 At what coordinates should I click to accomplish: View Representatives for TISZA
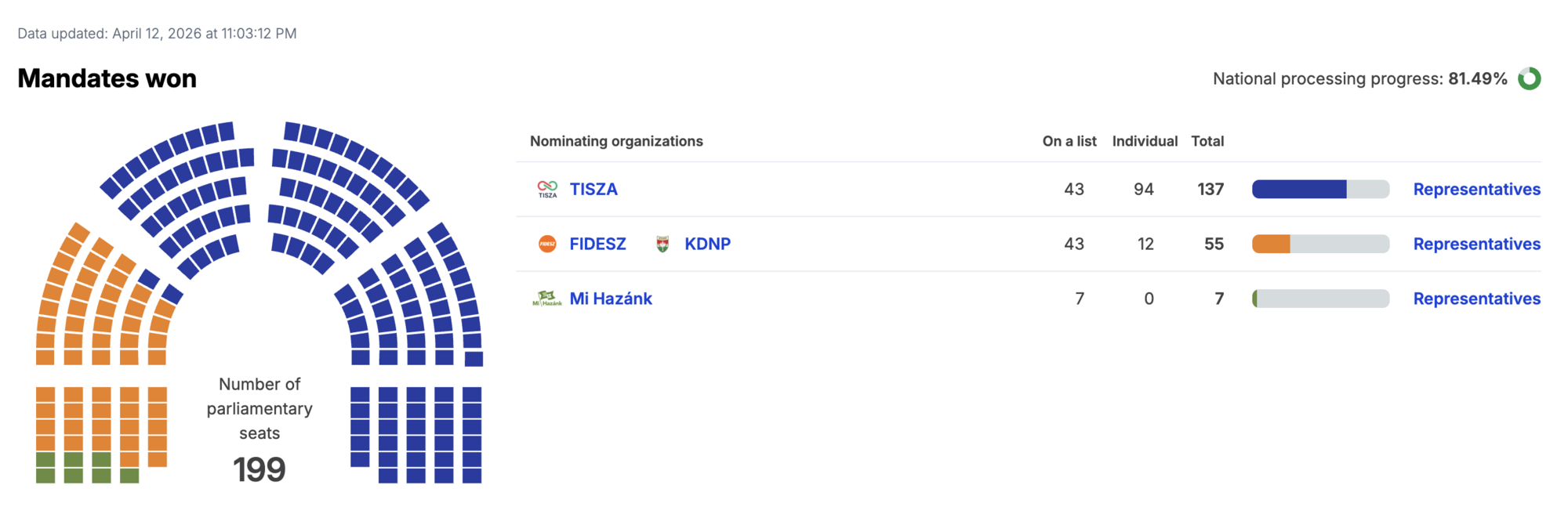1476,189
